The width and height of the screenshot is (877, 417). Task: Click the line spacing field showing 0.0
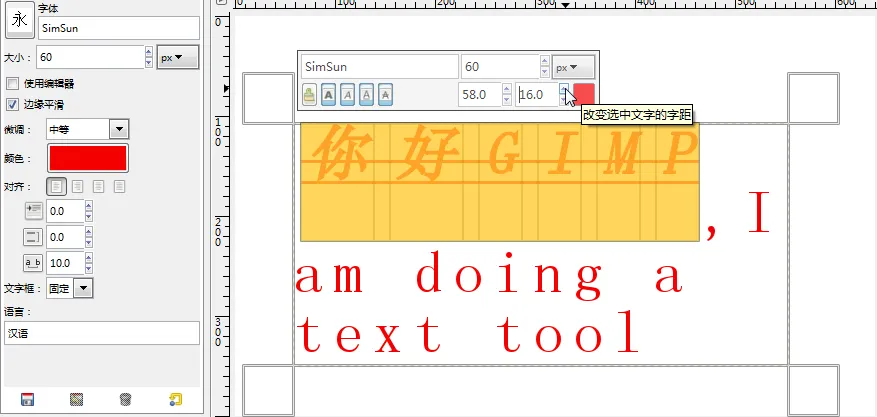(x=65, y=237)
